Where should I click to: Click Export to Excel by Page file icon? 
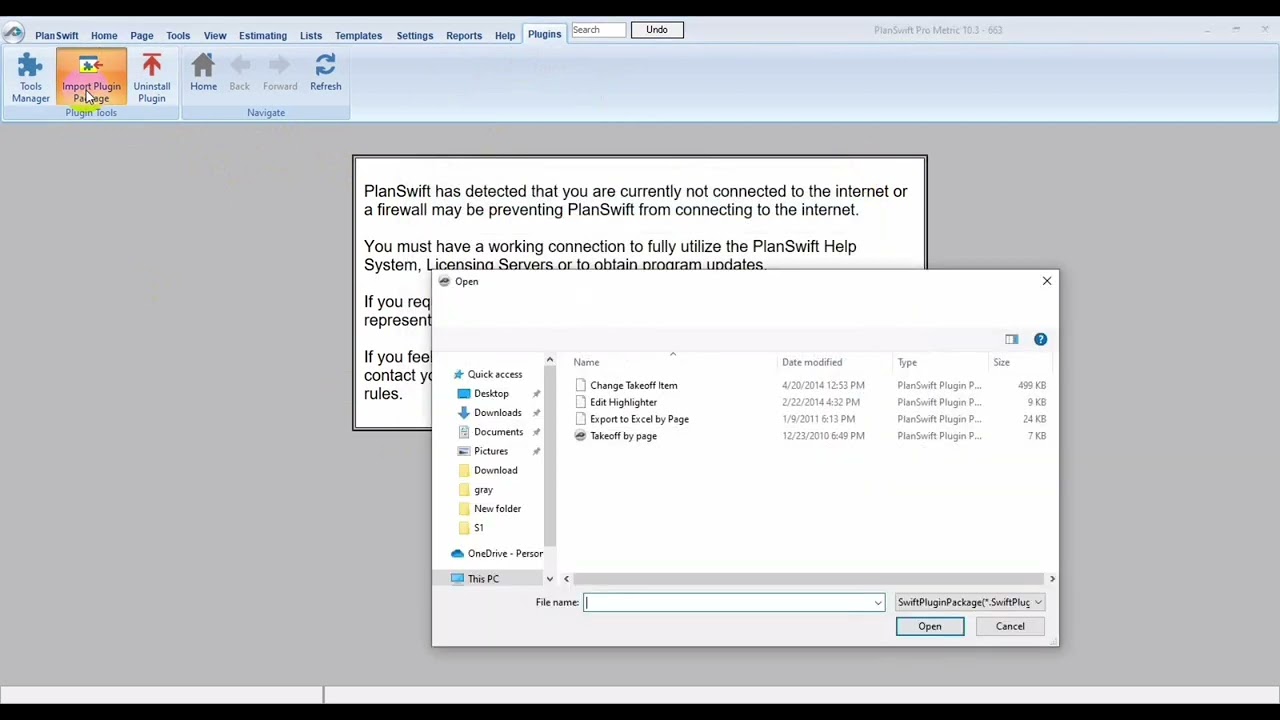[580, 419]
